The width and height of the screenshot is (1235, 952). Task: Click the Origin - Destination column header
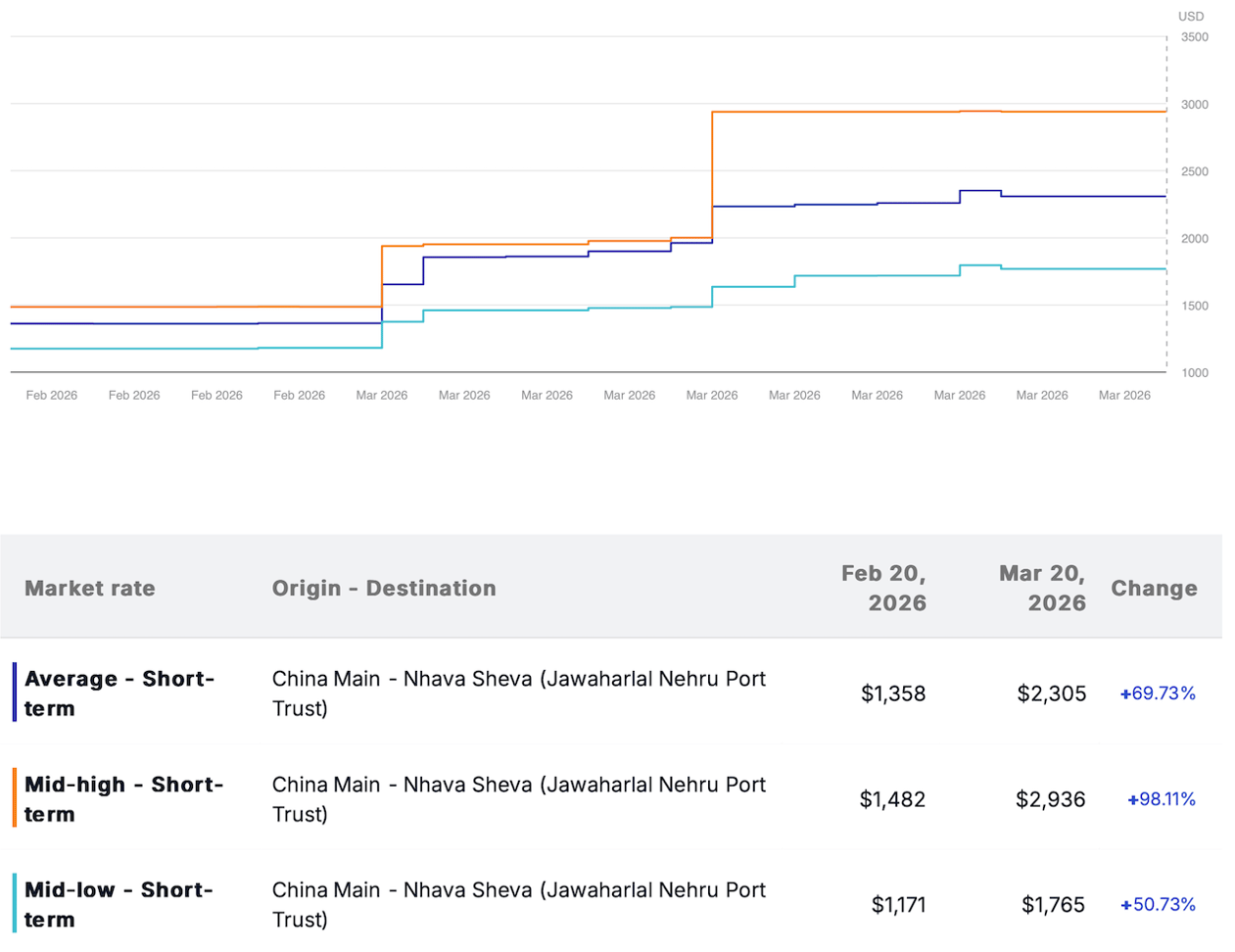(x=384, y=588)
